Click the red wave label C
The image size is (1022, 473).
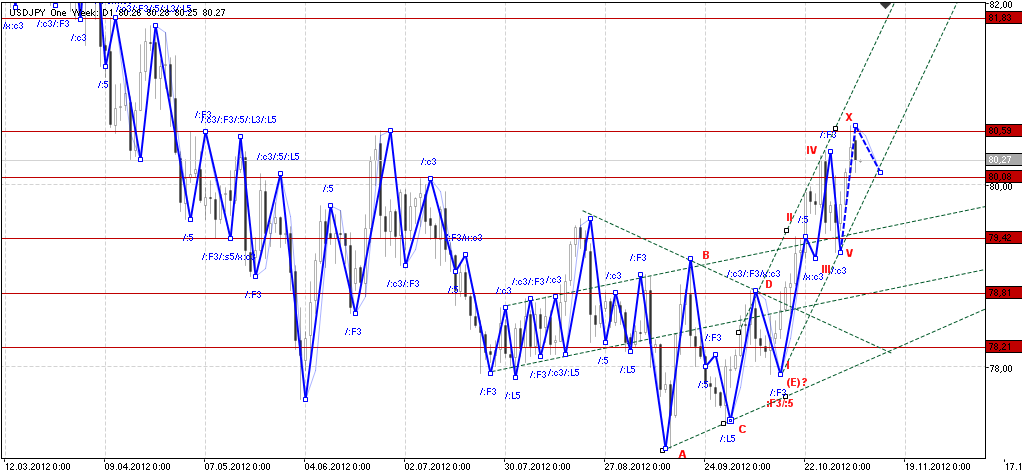pos(742,429)
